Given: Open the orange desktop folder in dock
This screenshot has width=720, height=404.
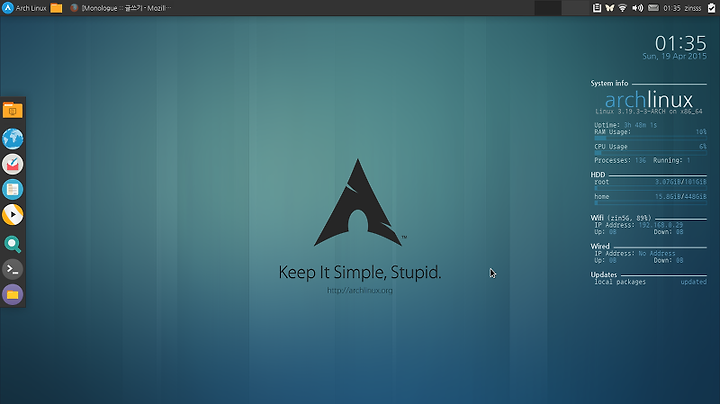Looking at the screenshot, I should click(x=12, y=111).
